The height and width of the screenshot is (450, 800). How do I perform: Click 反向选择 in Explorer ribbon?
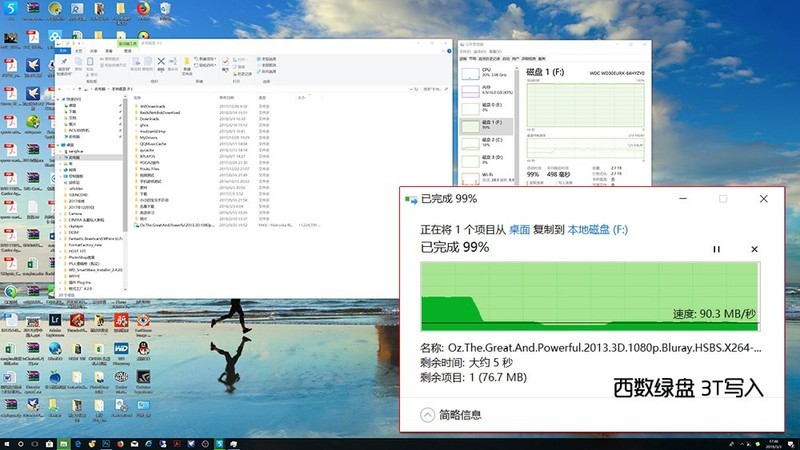point(266,71)
